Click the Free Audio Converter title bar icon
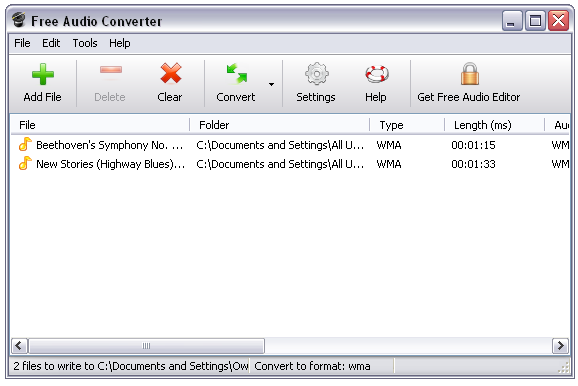 [18, 20]
